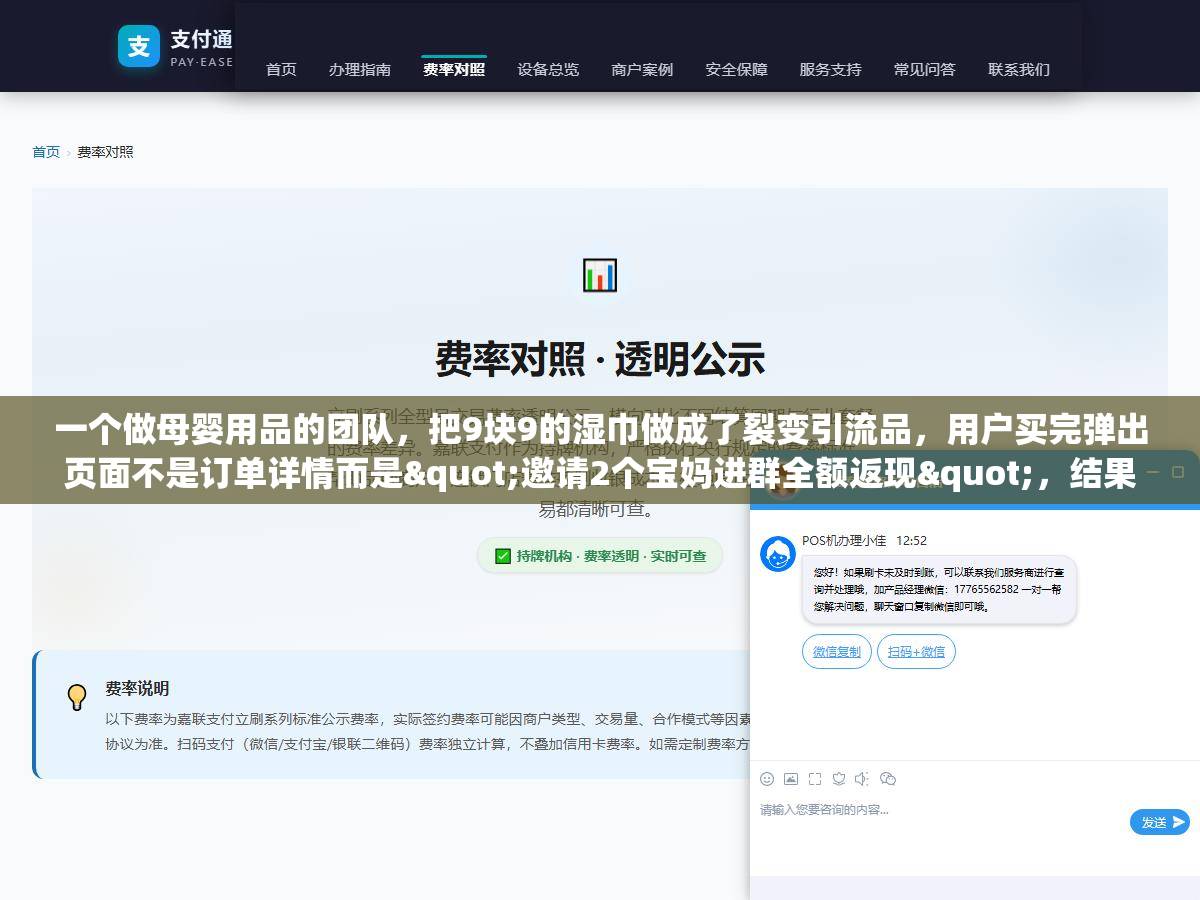The width and height of the screenshot is (1200, 900).
Task: Open the 常见问答 nav item
Action: (924, 69)
